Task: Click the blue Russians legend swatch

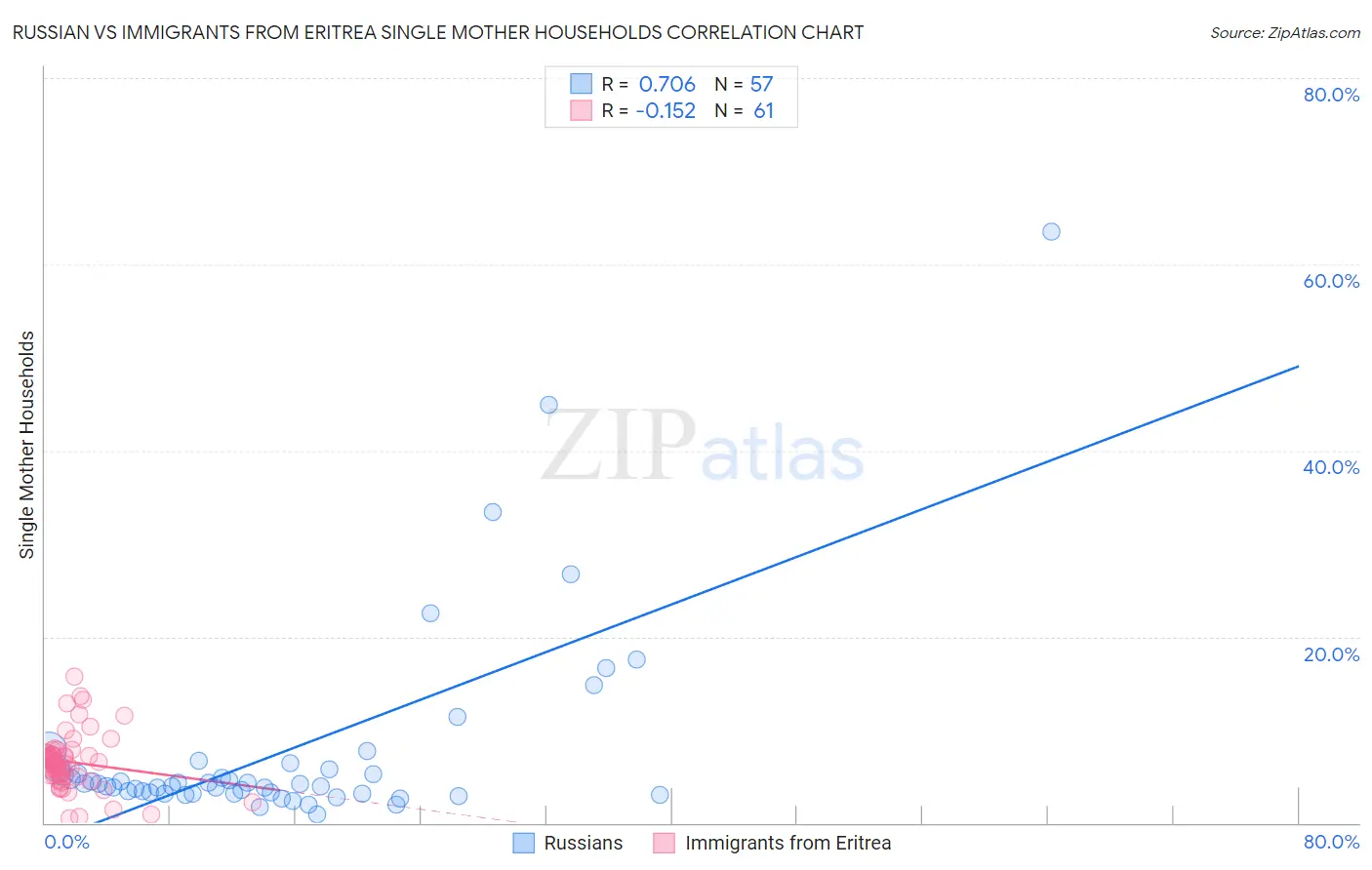Action: [x=524, y=843]
